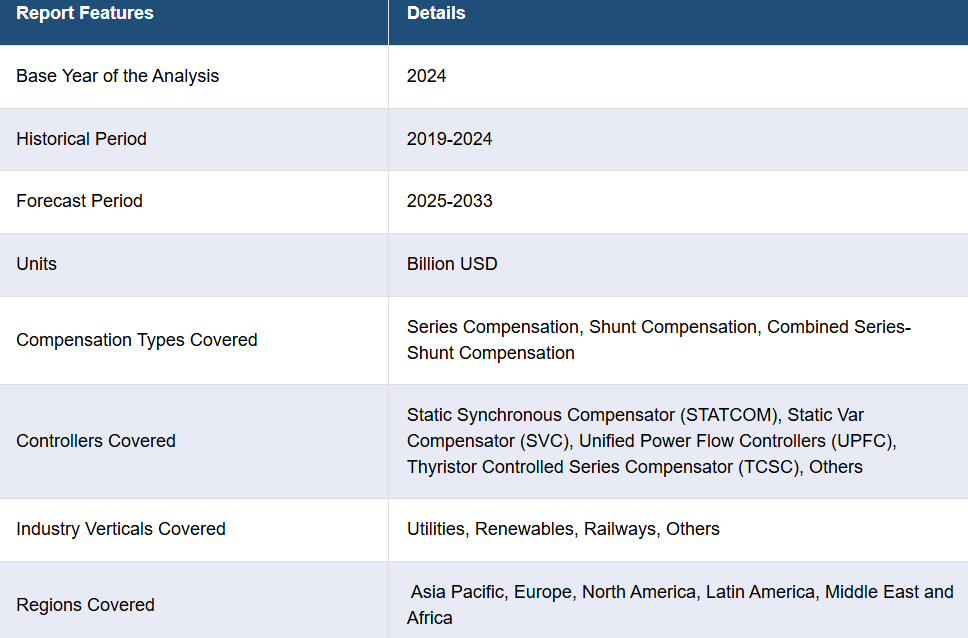Click the Billion USD units value

click(452, 264)
